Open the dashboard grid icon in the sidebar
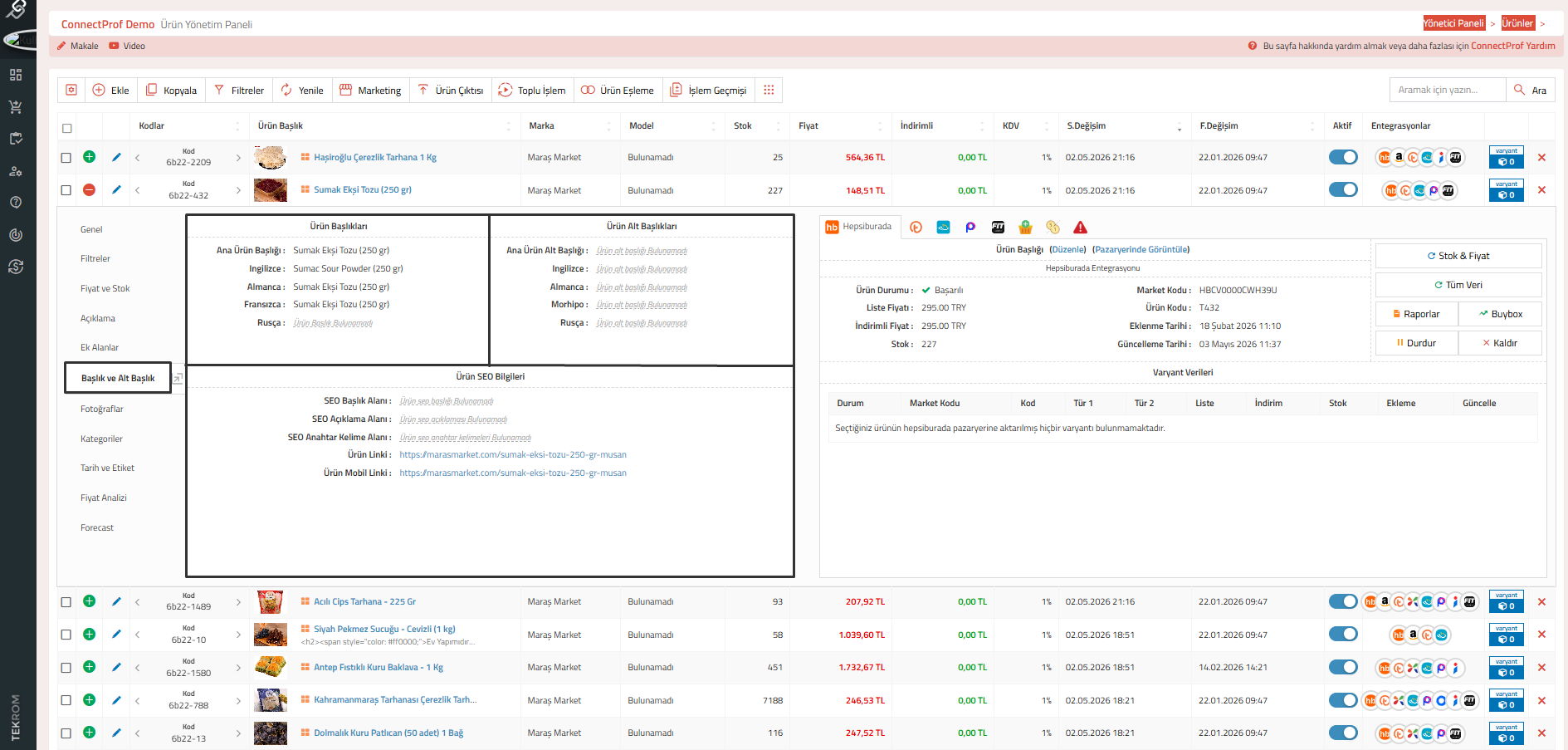This screenshot has width=1568, height=750. click(16, 75)
